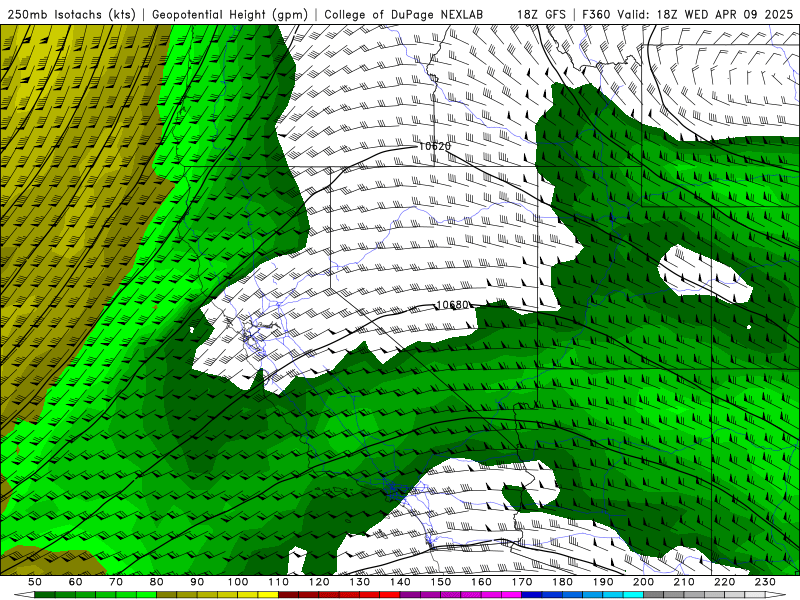This screenshot has width=800, height=600.
Task: Click the dark gray swatch just above 200
Action: (654, 594)
